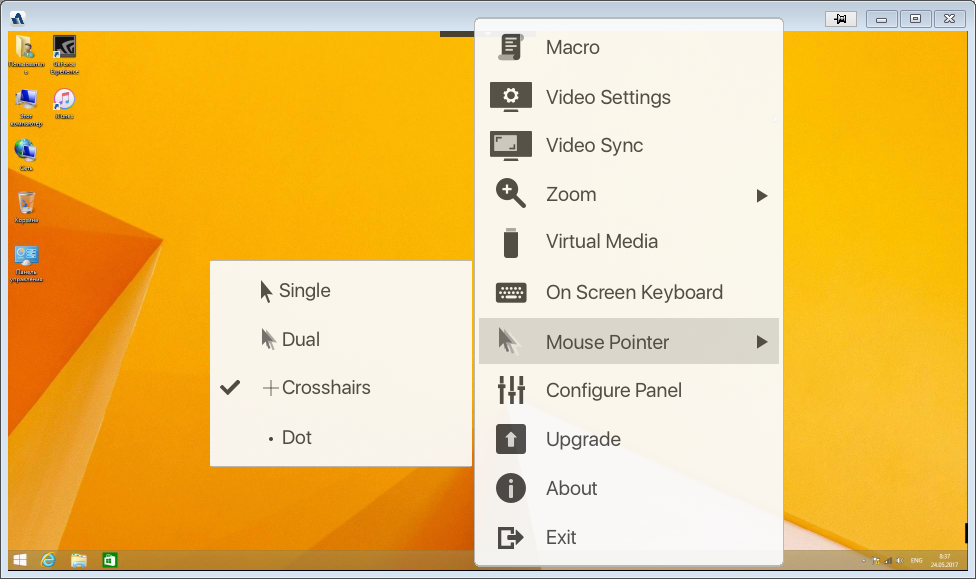This screenshot has height=579, width=976.
Task: Select the Dual pointer option
Action: click(340, 339)
